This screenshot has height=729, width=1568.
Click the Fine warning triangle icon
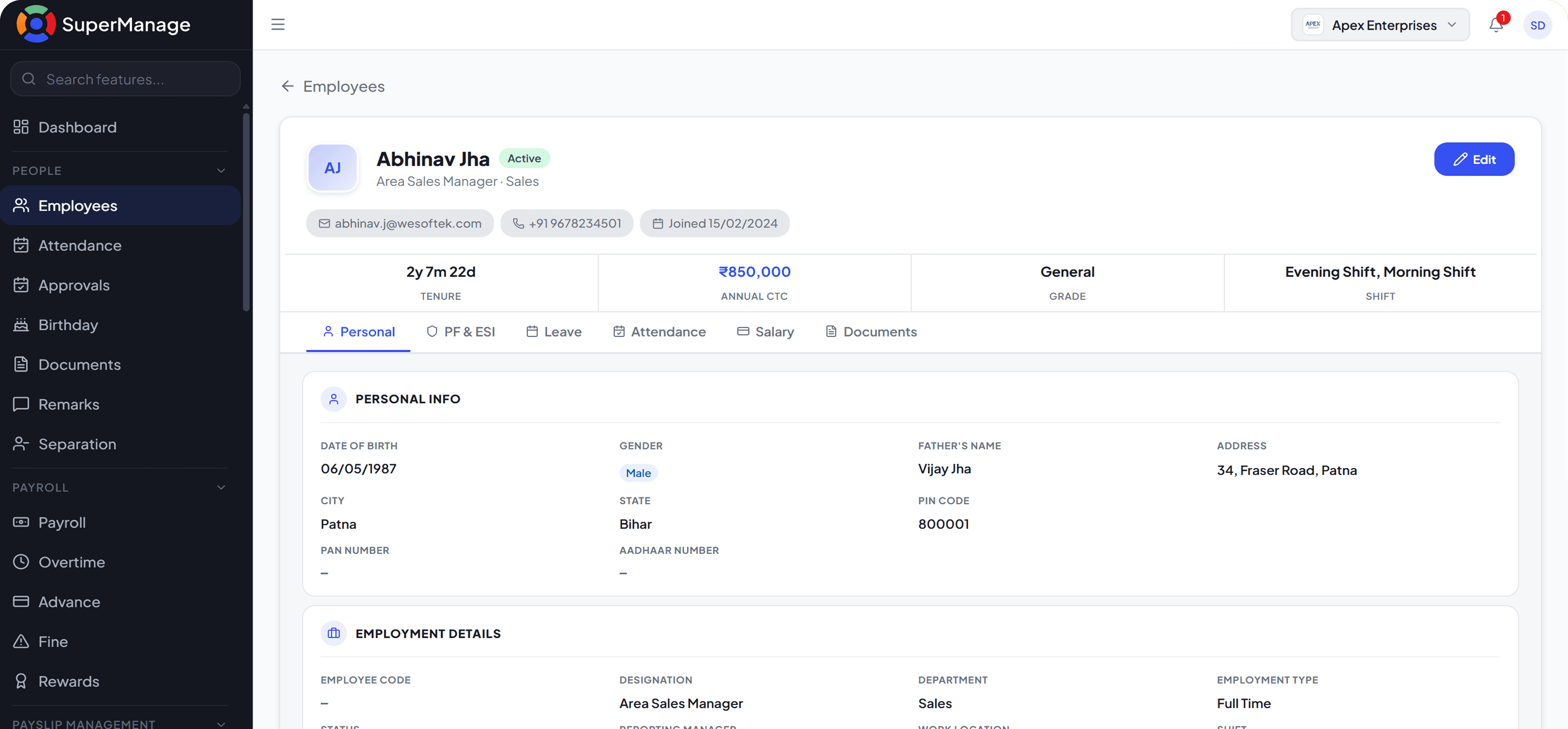coord(21,641)
